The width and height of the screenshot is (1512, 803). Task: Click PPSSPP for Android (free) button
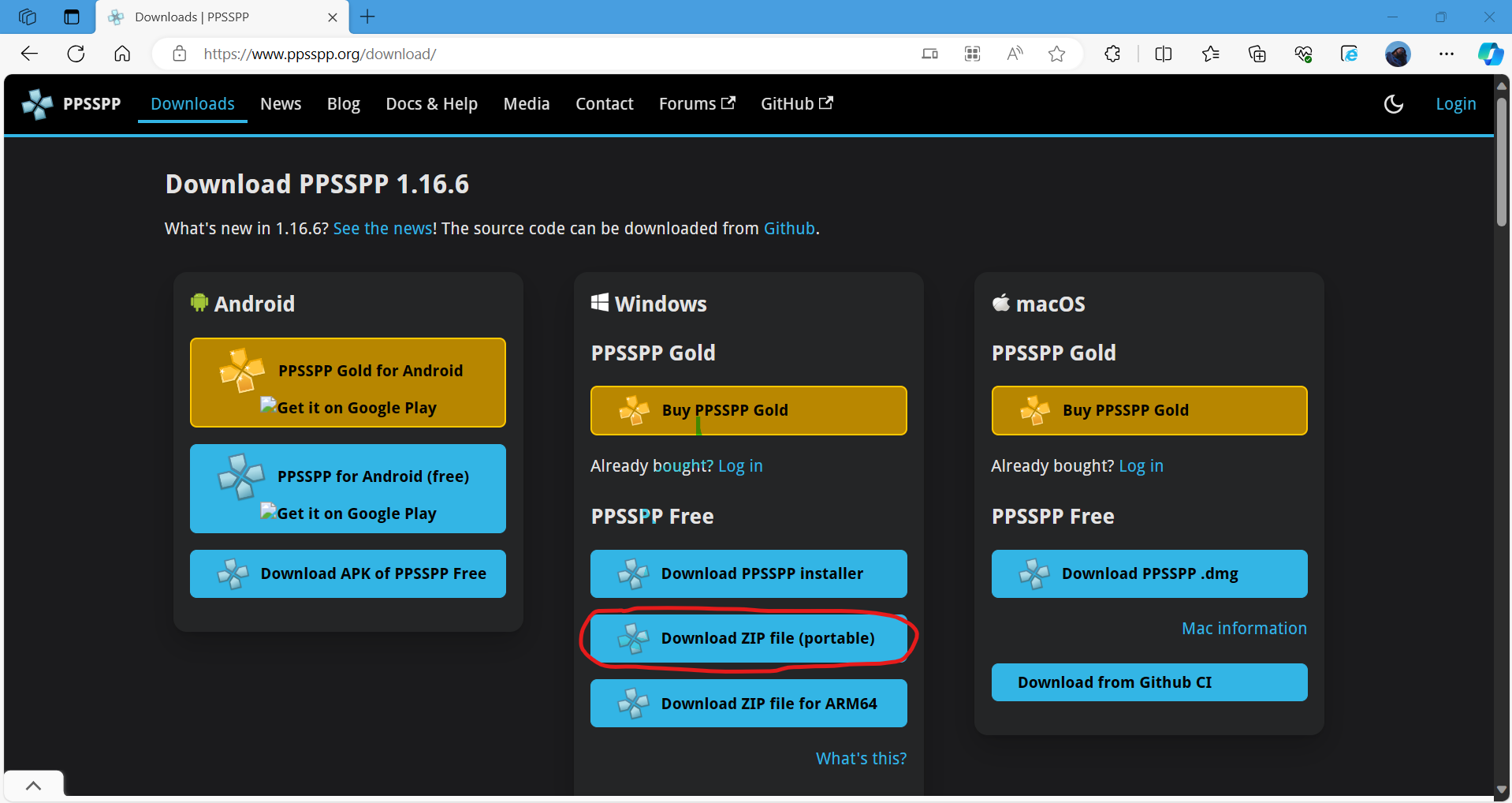348,488
